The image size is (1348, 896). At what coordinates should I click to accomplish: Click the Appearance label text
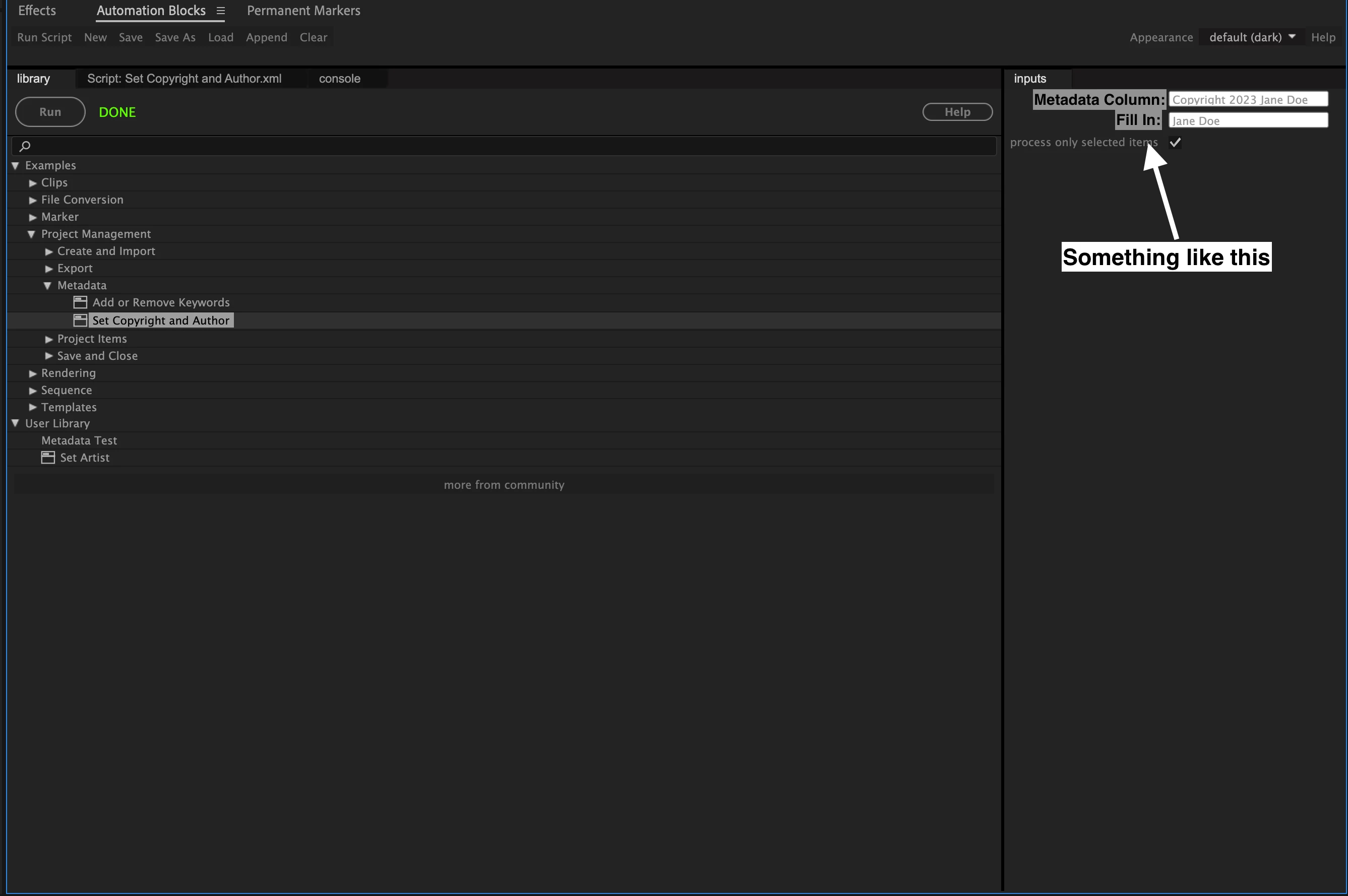coord(1161,37)
